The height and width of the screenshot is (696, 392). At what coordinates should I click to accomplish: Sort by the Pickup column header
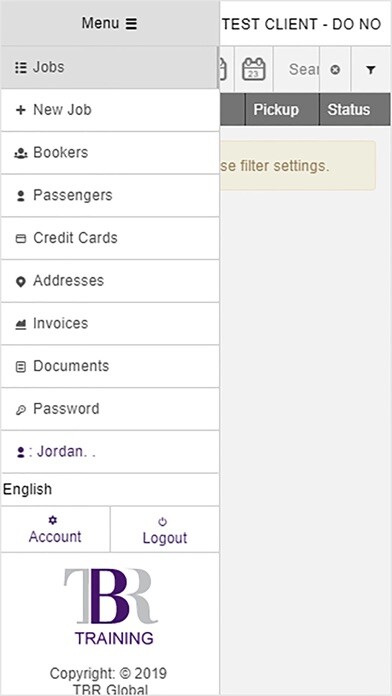point(282,110)
